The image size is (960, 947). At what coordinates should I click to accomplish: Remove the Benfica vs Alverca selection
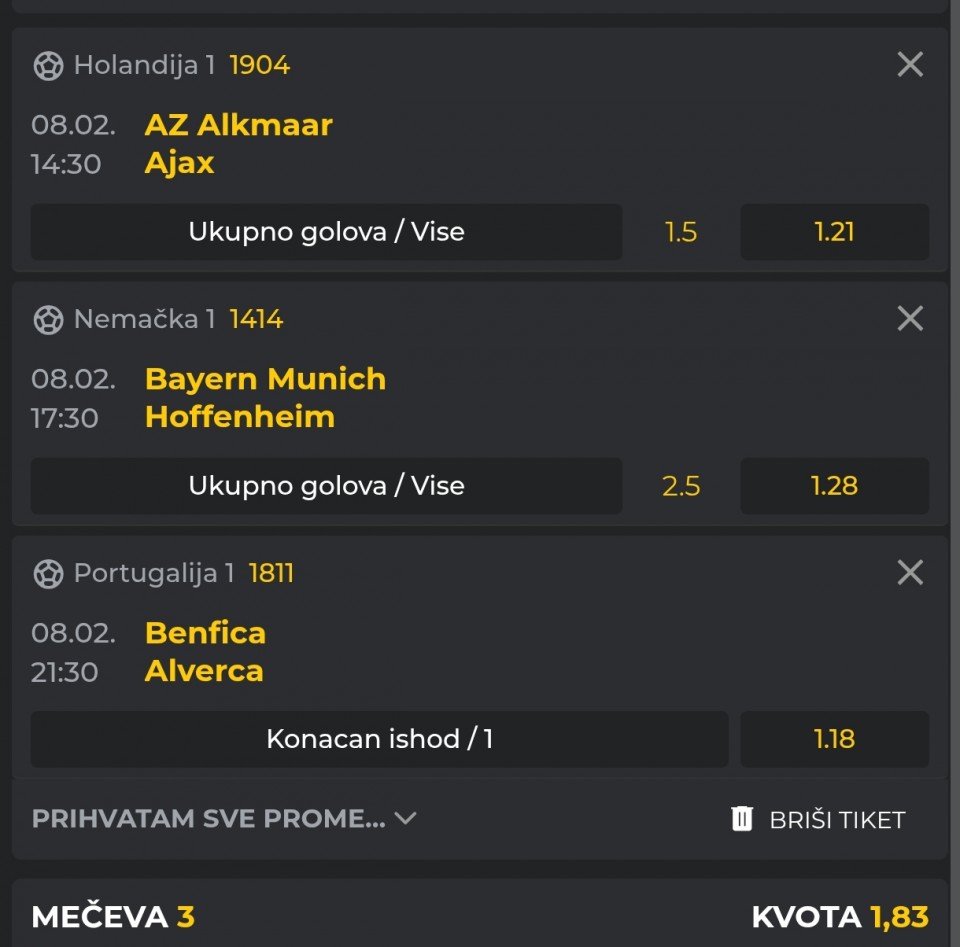910,573
